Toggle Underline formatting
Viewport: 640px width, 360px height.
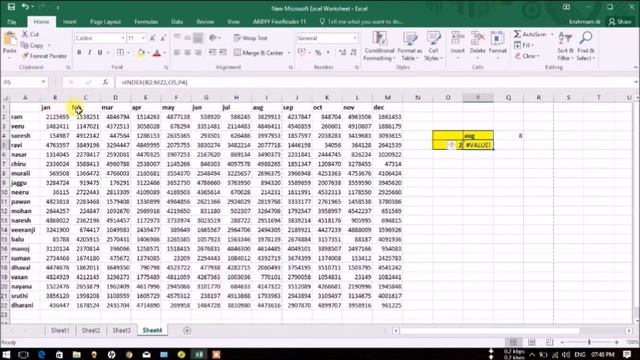[100, 53]
